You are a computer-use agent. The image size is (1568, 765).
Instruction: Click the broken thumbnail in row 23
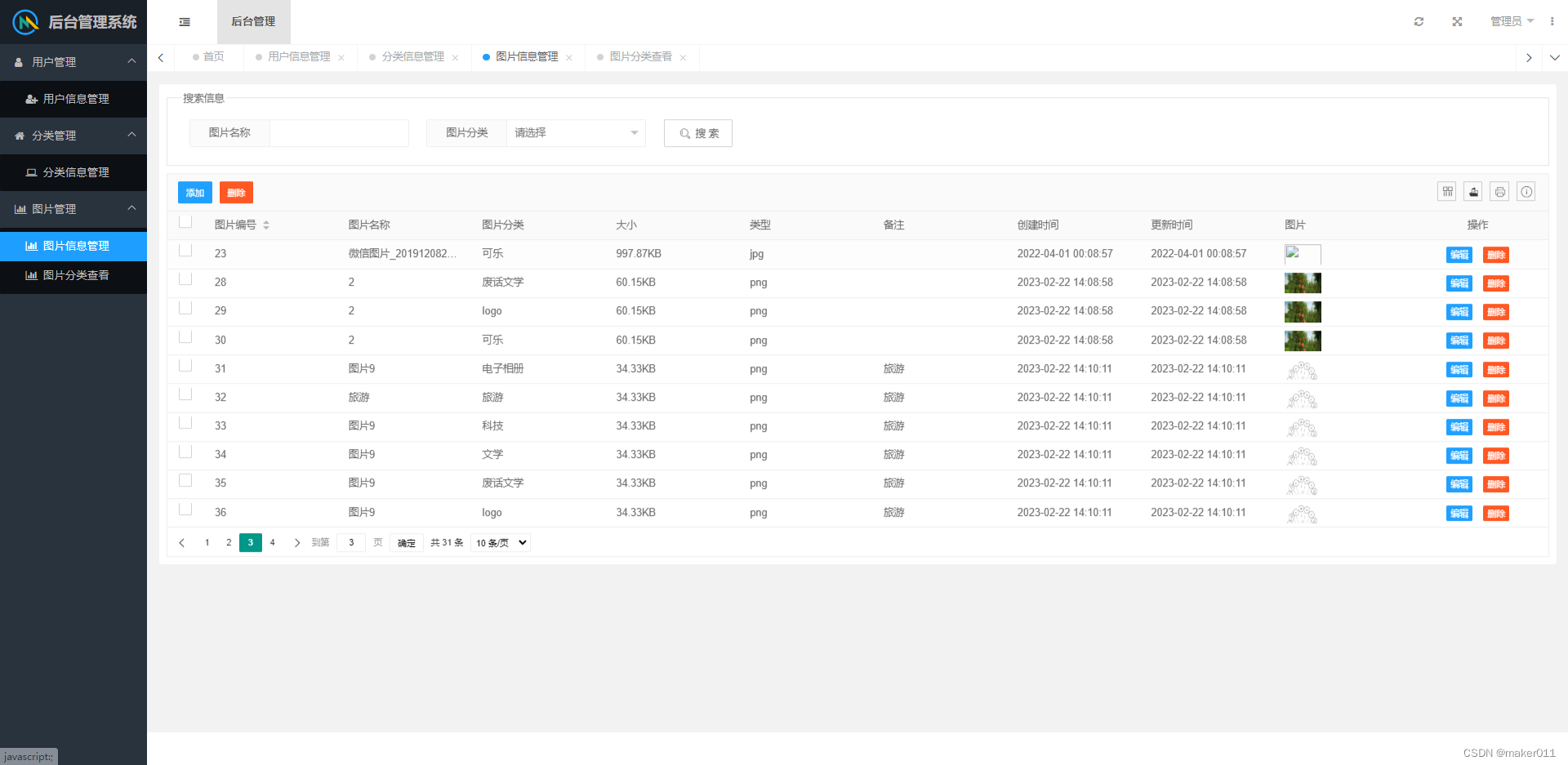coord(1303,255)
